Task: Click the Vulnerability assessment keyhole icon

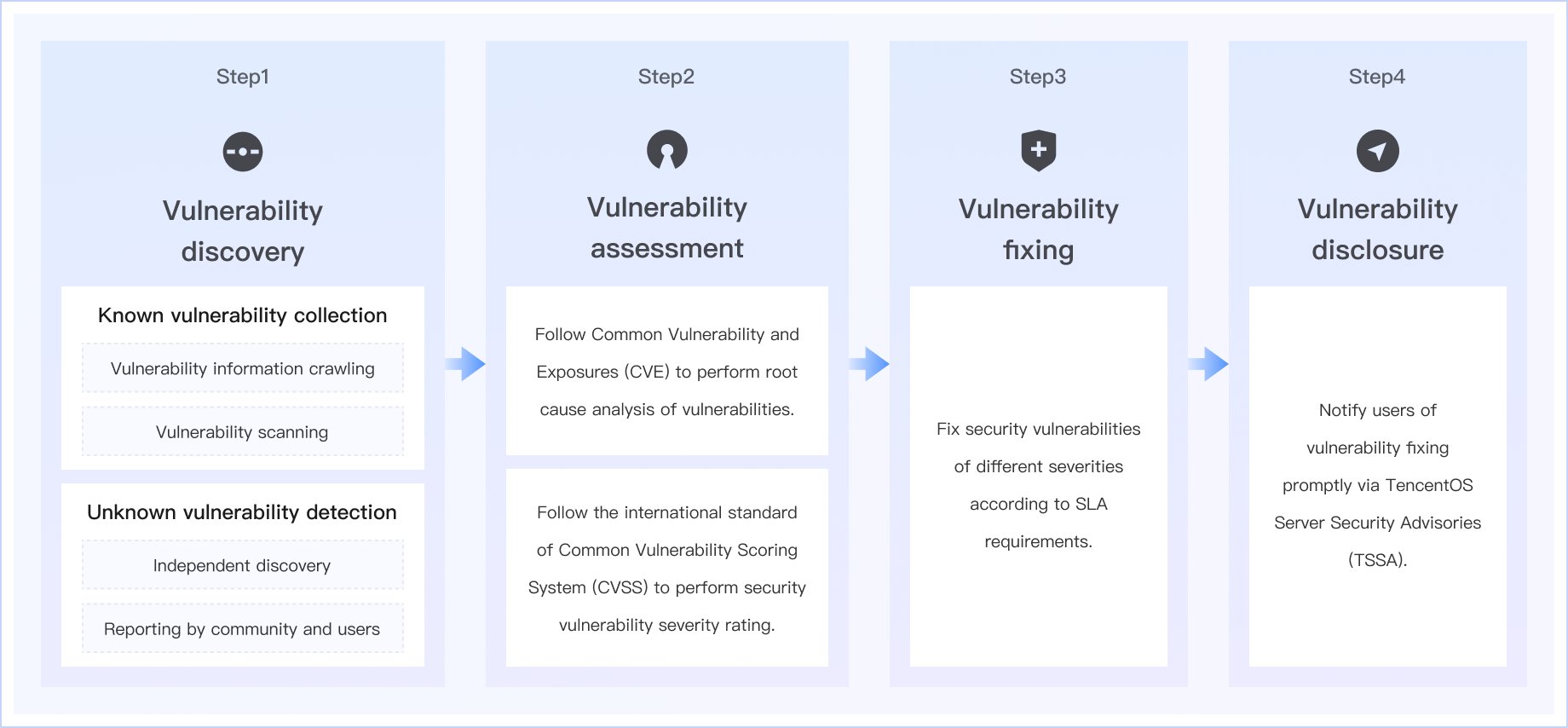Action: [667, 150]
